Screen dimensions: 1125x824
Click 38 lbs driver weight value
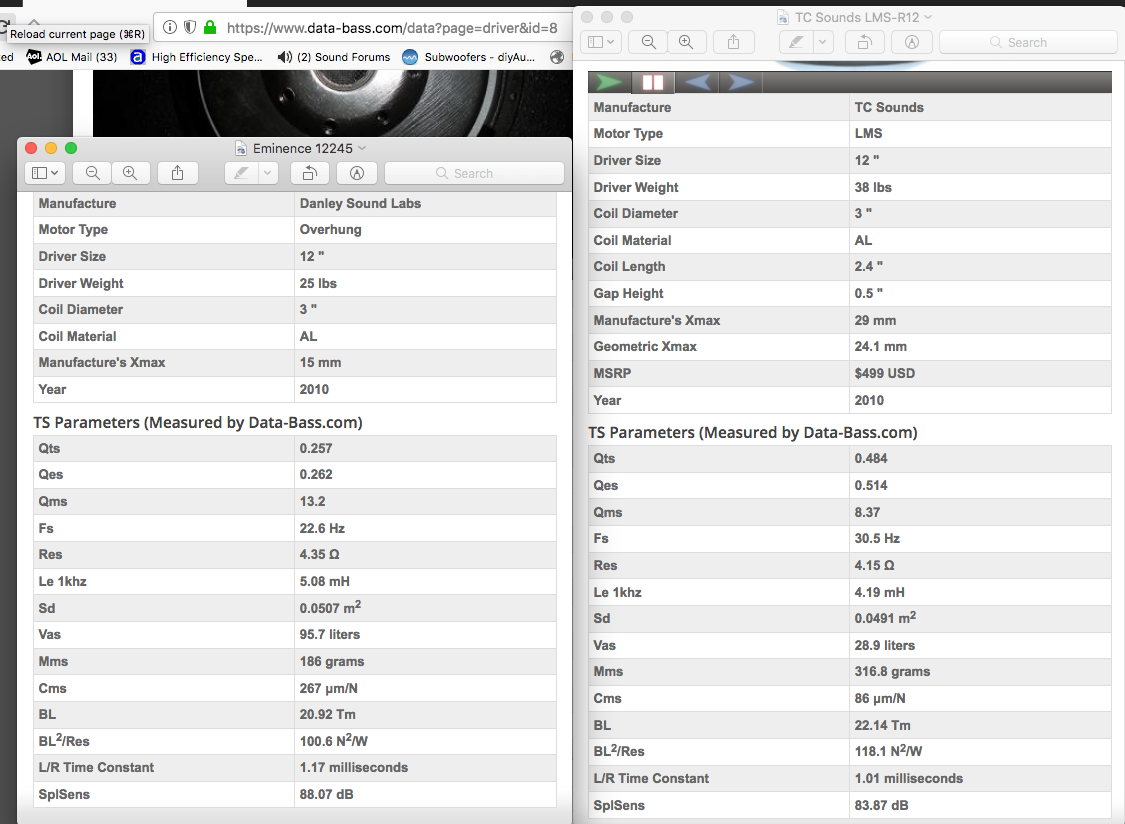point(873,187)
